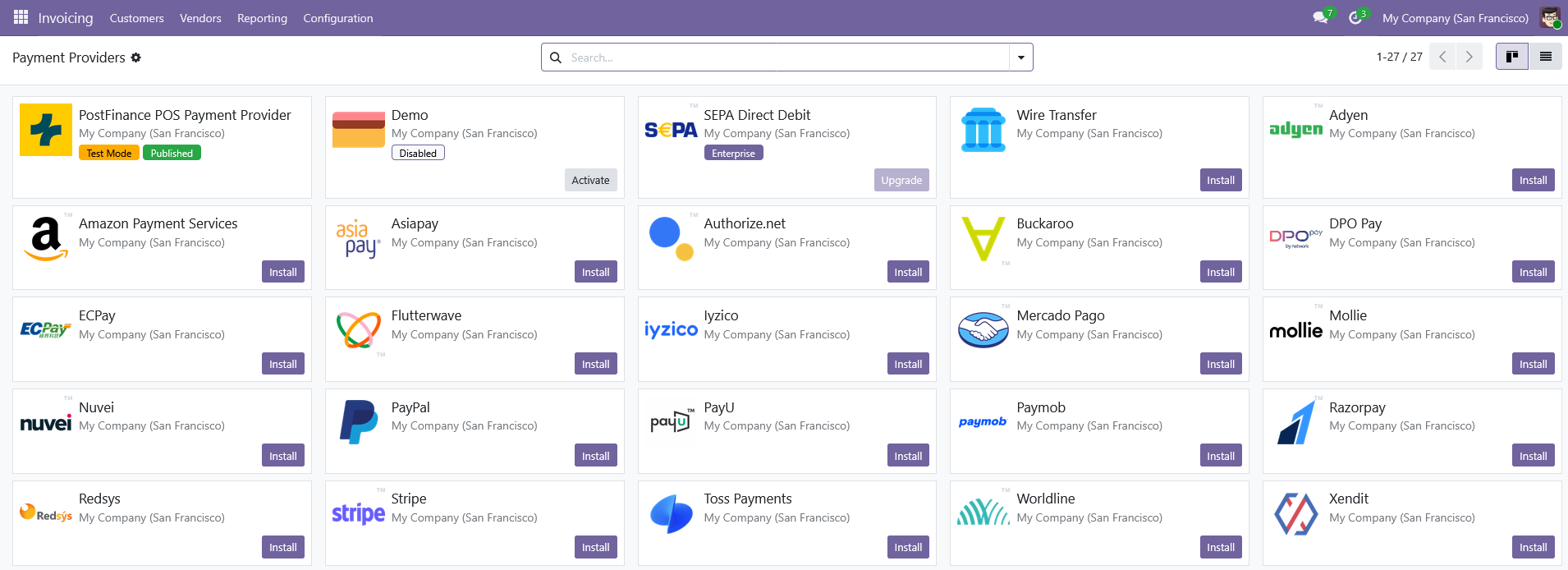Click the Xendit logo
The image size is (1568, 570).
coord(1296,513)
